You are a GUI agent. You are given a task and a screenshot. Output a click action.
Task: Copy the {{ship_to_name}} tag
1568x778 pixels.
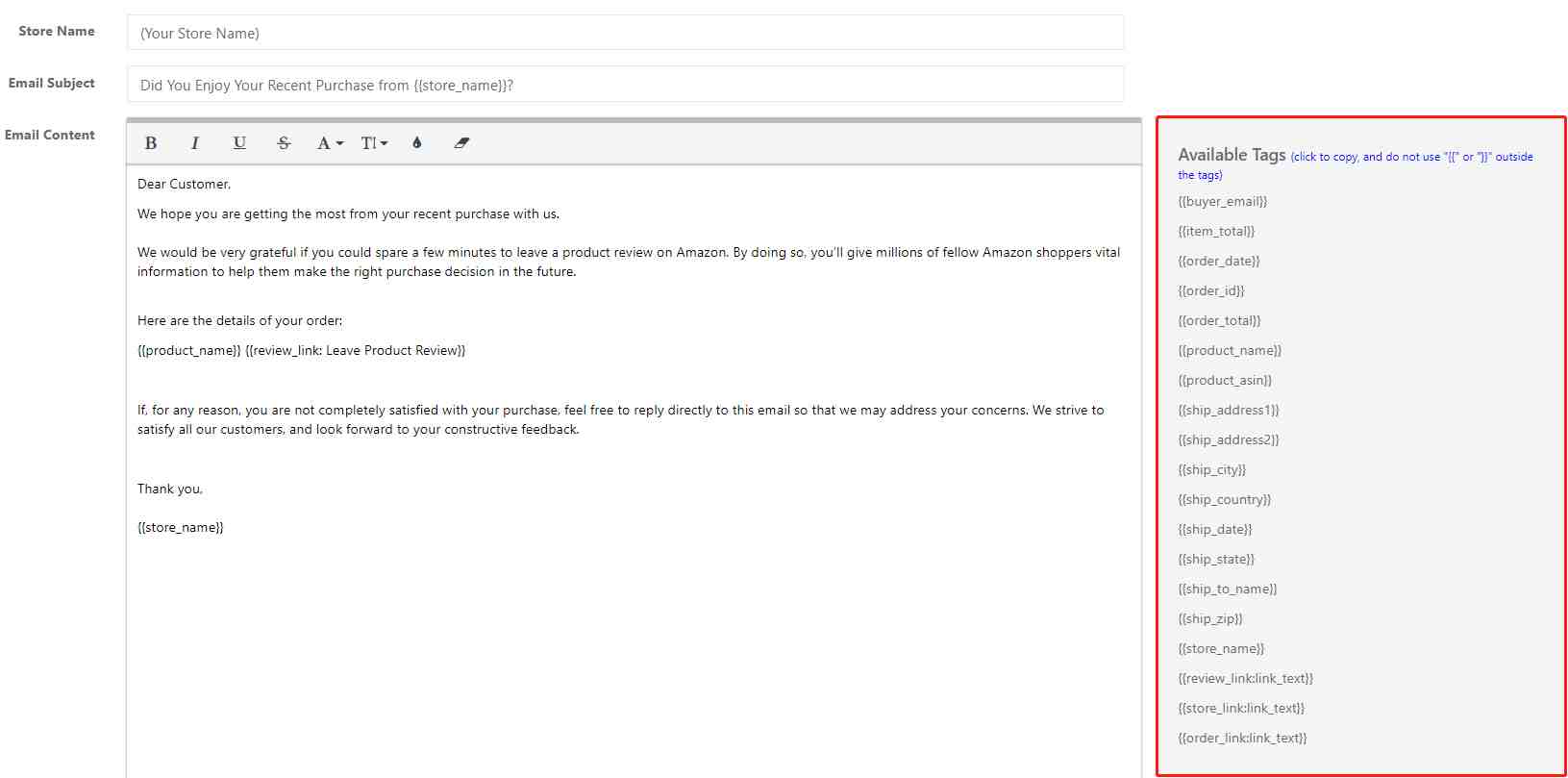1227,590
